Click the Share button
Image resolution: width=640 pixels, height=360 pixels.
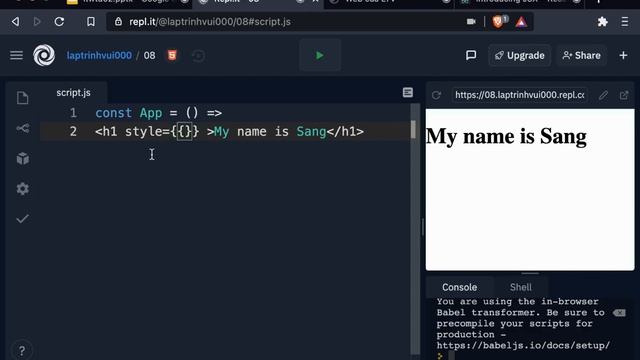[582, 56]
